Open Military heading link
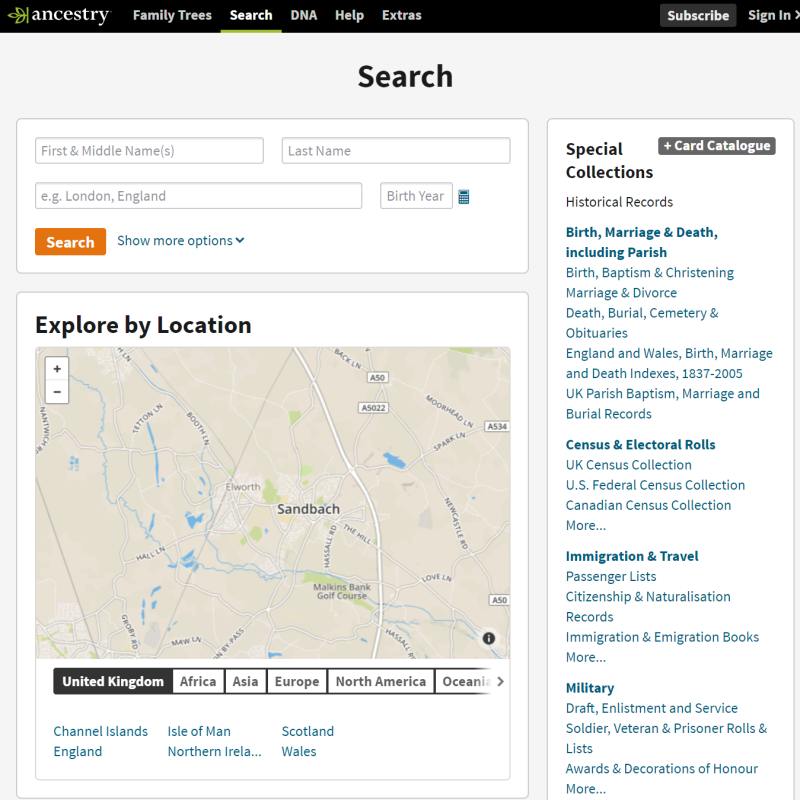800x800 pixels. (x=590, y=688)
